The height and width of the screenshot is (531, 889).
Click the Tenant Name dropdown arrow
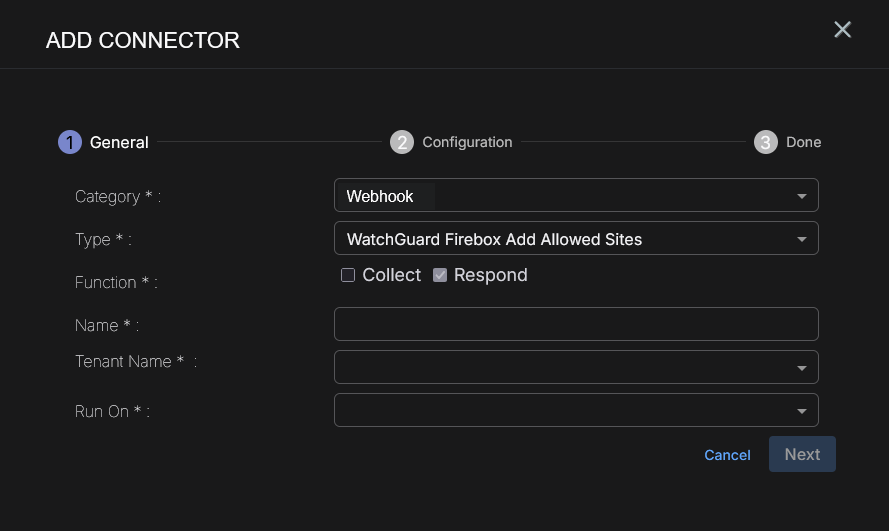(x=801, y=368)
